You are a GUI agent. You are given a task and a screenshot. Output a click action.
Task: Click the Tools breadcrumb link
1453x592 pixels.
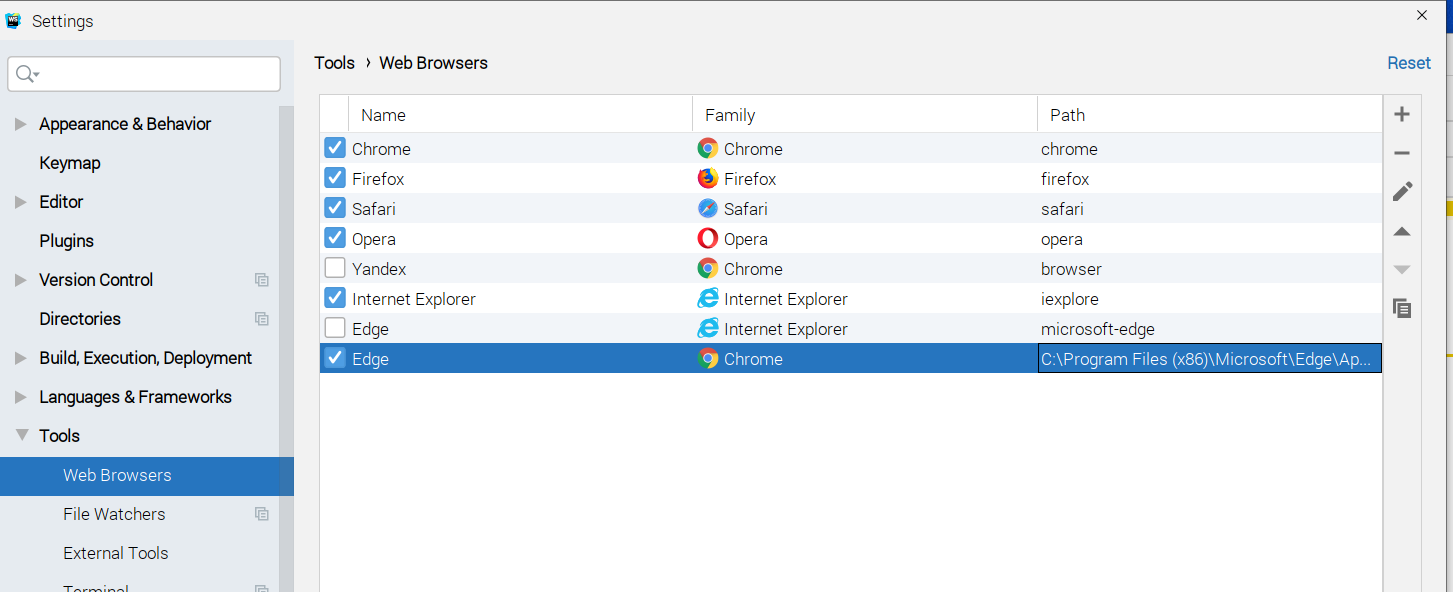pyautogui.click(x=334, y=63)
